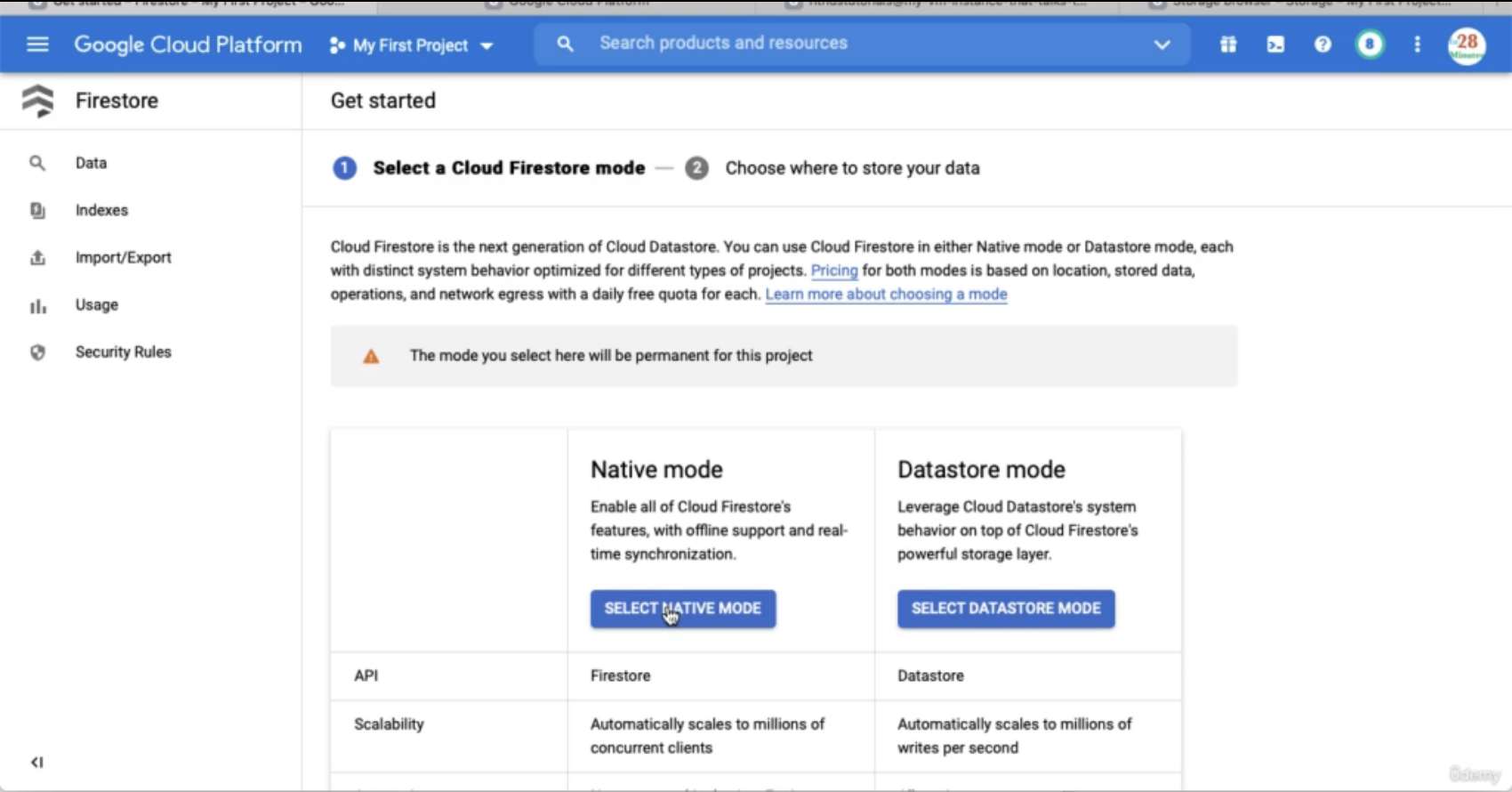
Task: Open the Help question mark icon
Action: click(1323, 44)
